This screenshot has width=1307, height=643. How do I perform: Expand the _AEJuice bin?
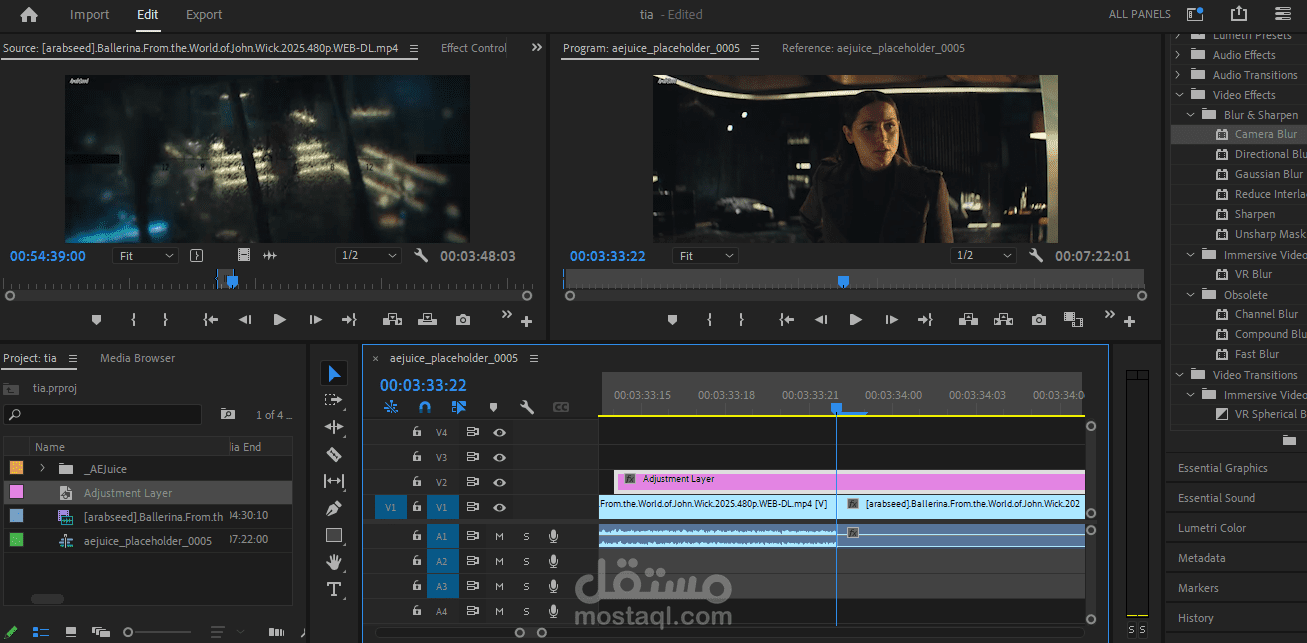[42, 468]
